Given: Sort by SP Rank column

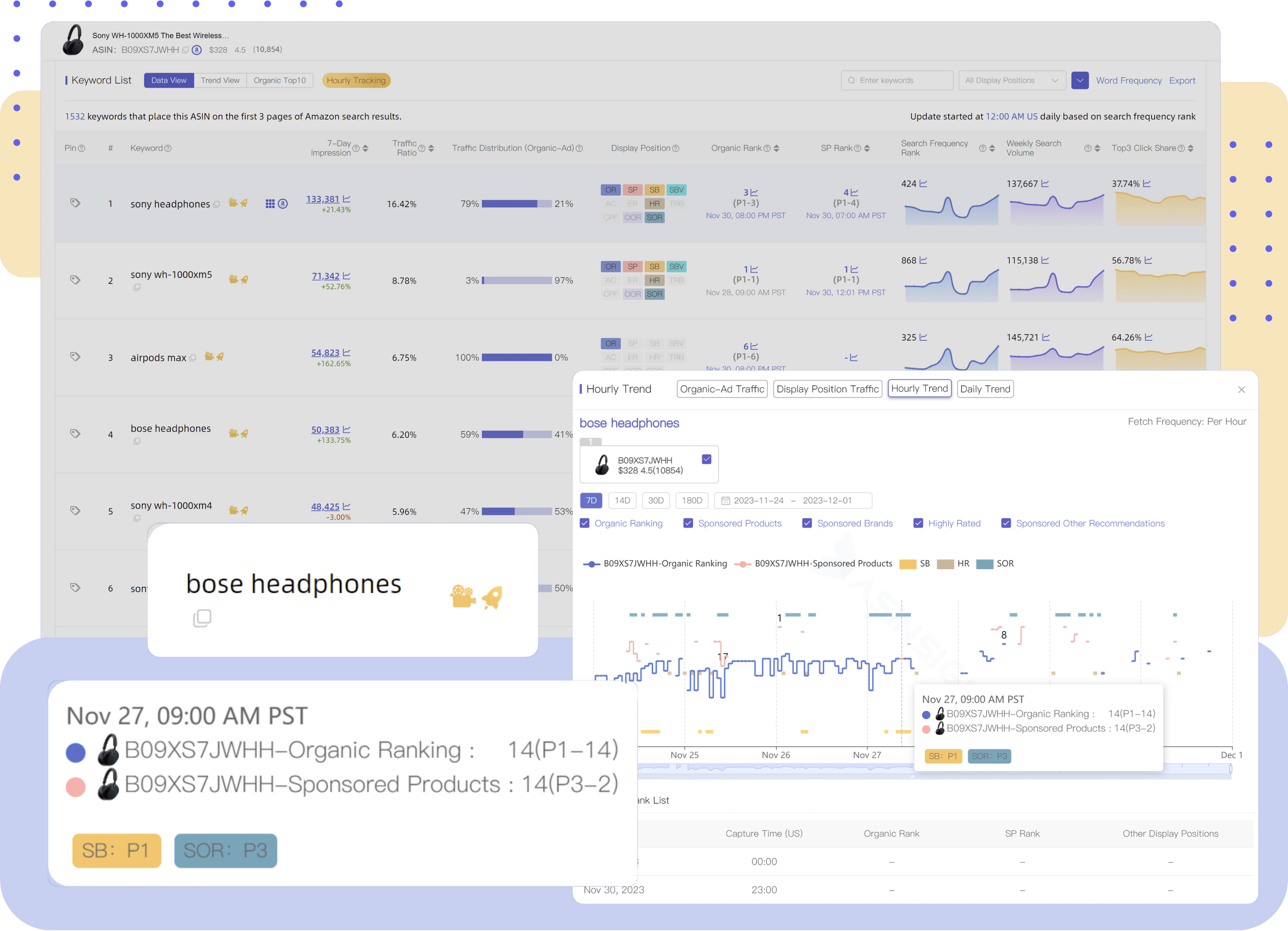Looking at the screenshot, I should pyautogui.click(x=867, y=148).
